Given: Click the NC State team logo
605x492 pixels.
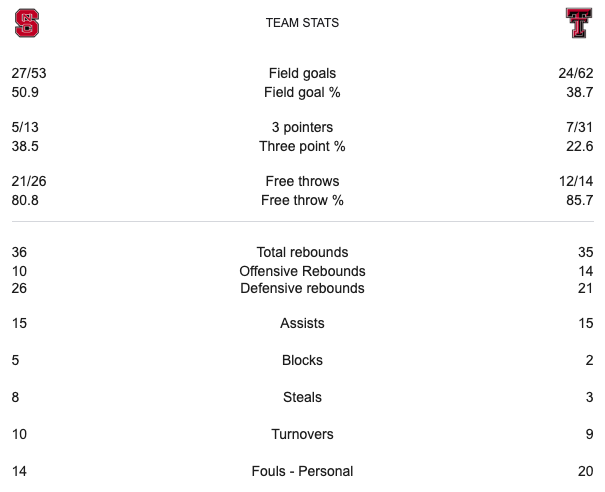Looking at the screenshot, I should 27,23.
